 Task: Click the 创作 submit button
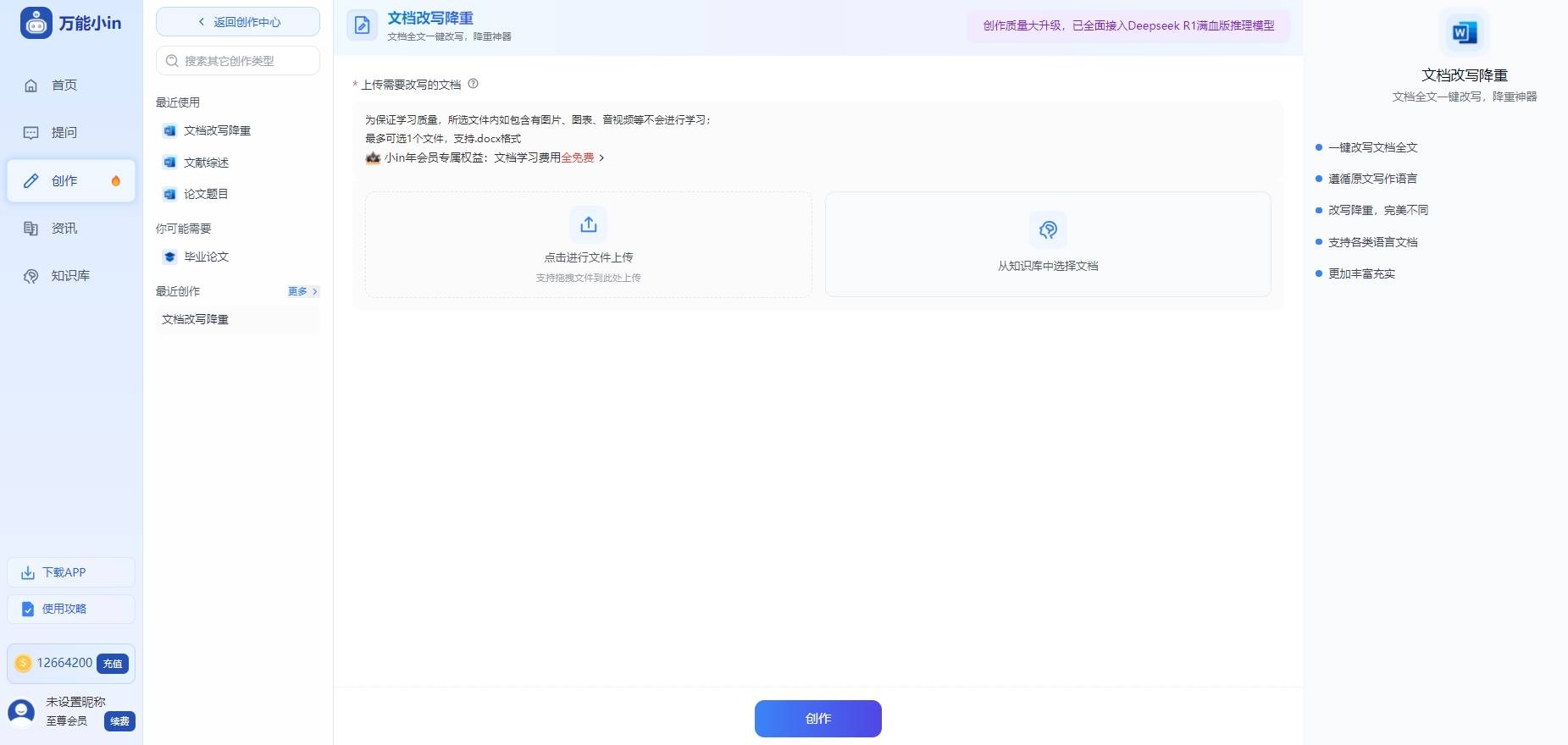tap(818, 719)
